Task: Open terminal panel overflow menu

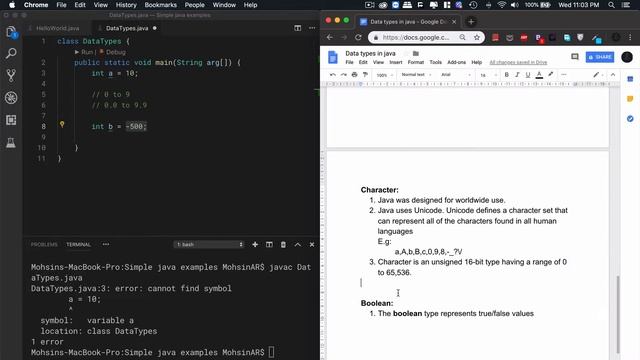Action: click(x=106, y=244)
